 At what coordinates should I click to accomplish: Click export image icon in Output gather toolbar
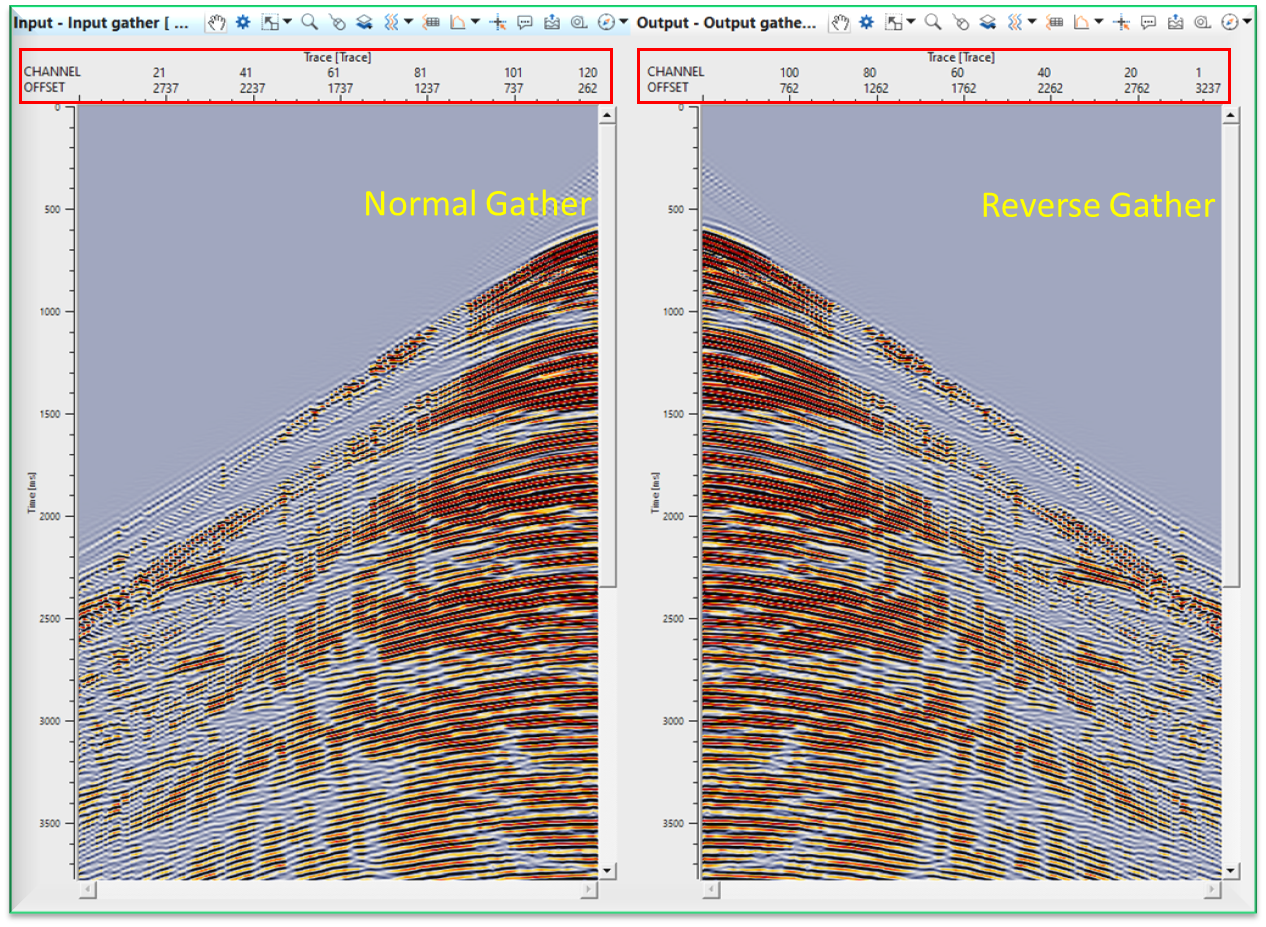1175,21
